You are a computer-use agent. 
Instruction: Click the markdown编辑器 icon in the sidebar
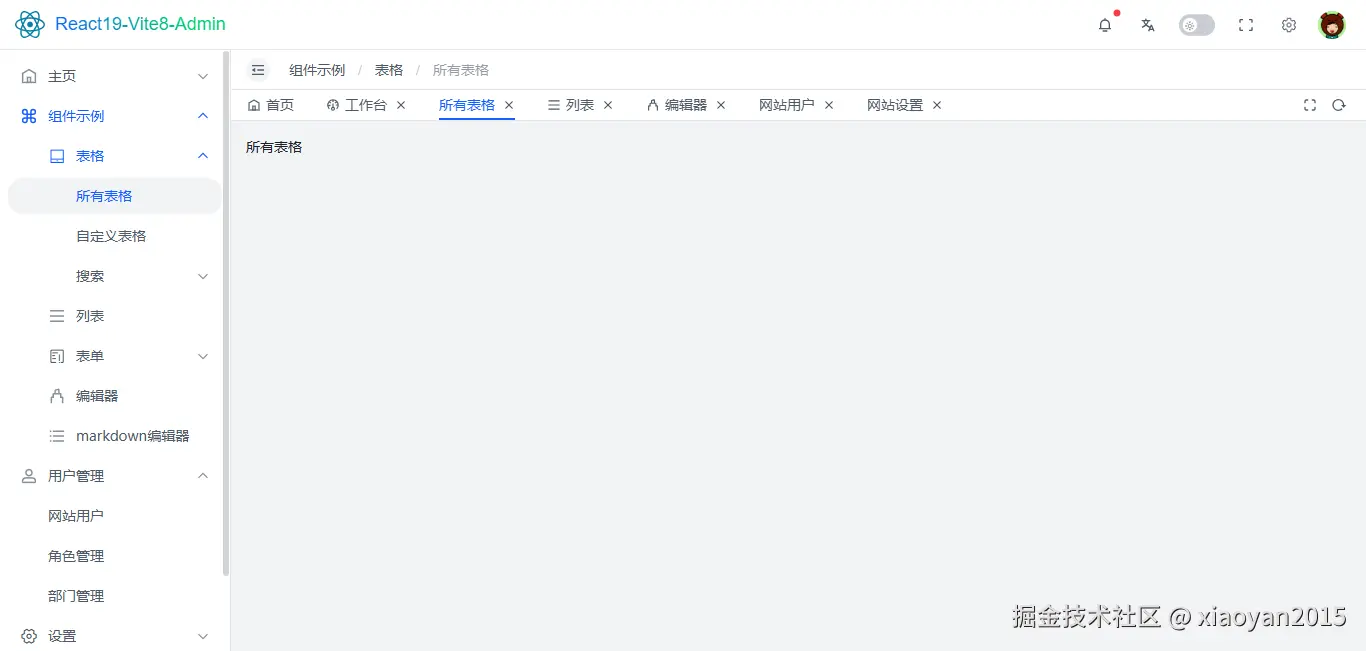click(x=57, y=436)
